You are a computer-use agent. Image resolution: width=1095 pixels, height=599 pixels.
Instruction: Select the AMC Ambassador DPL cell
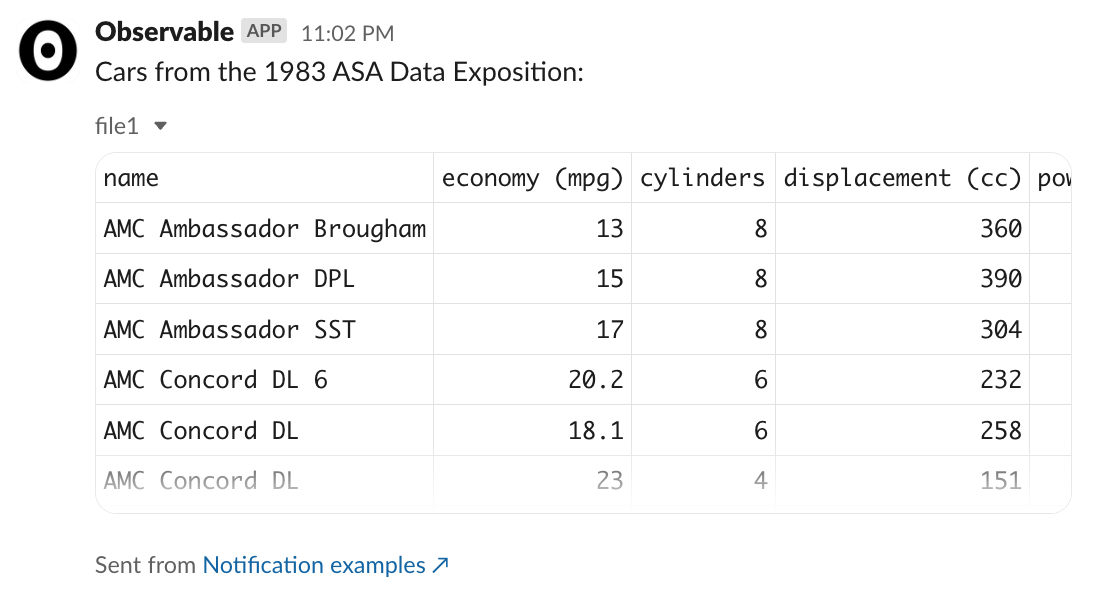(229, 279)
